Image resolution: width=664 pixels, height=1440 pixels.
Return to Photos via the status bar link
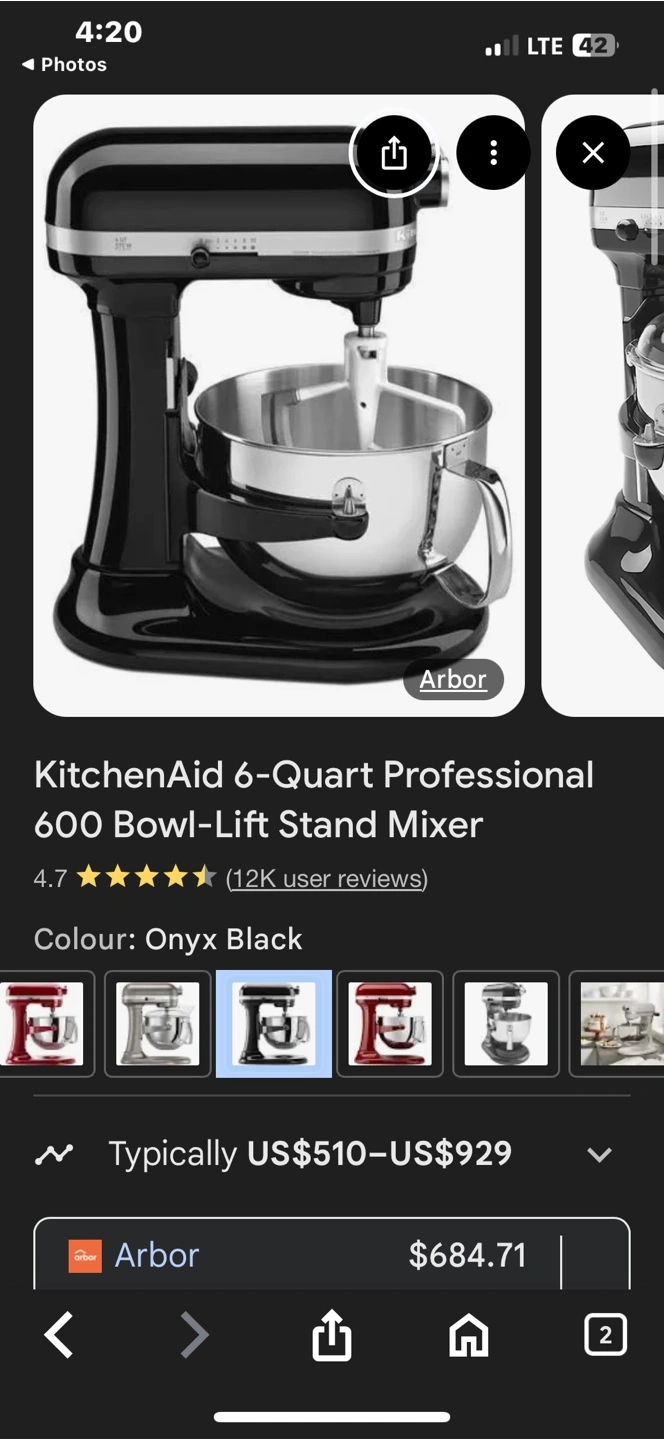64,64
